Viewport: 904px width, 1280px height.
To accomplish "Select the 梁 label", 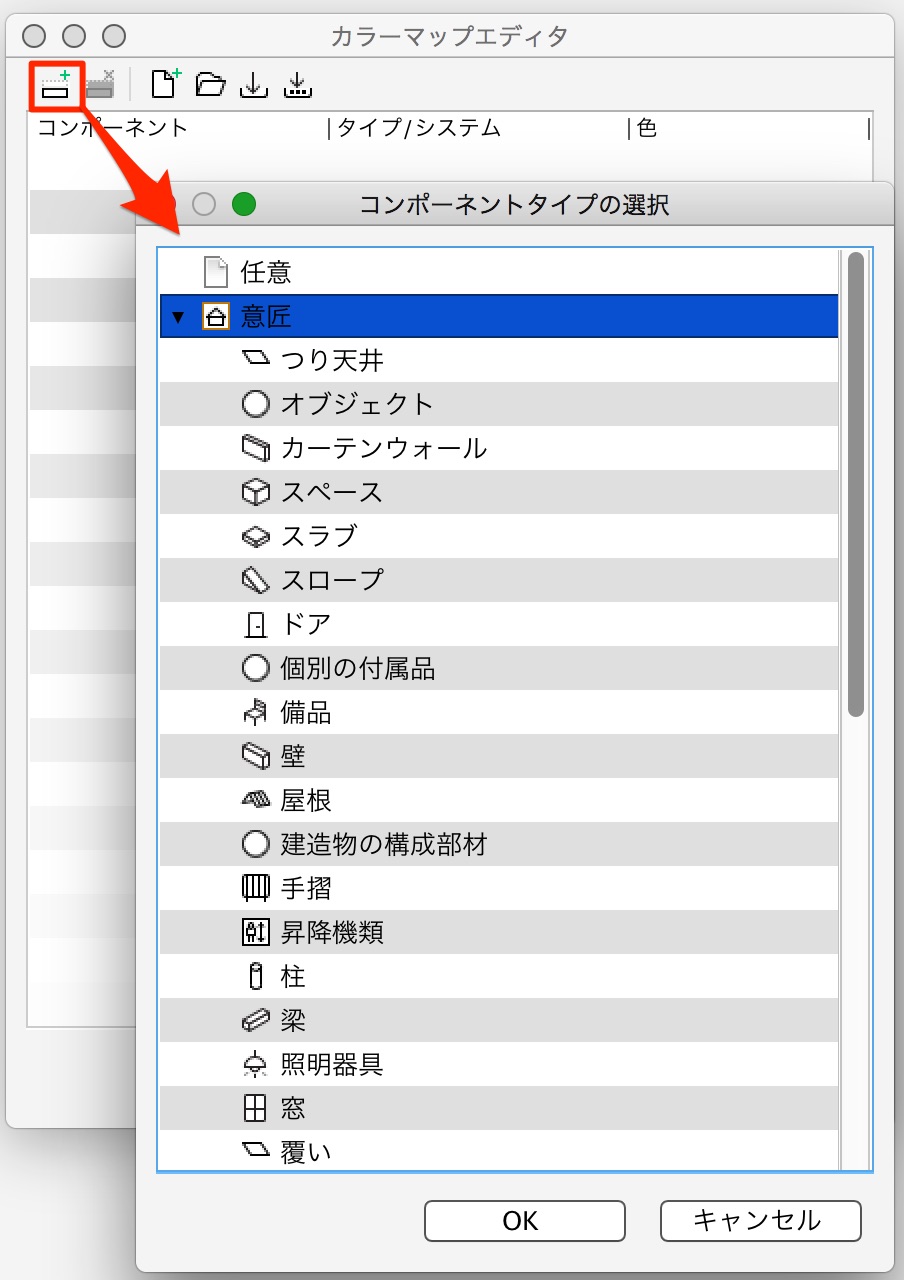I will click(x=293, y=1021).
